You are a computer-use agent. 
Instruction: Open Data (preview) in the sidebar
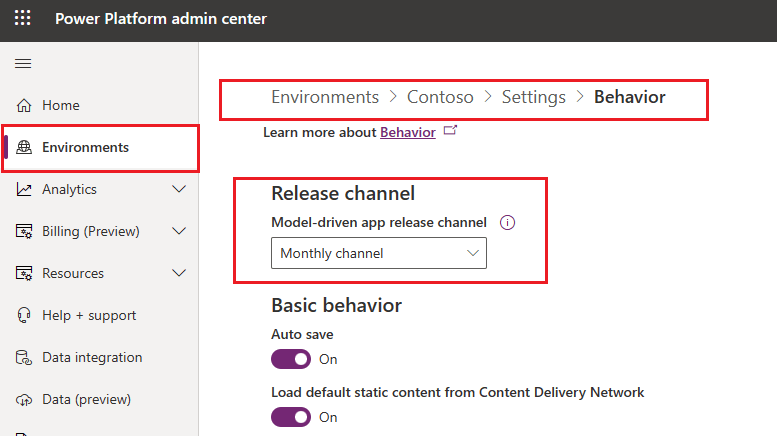pos(86,399)
